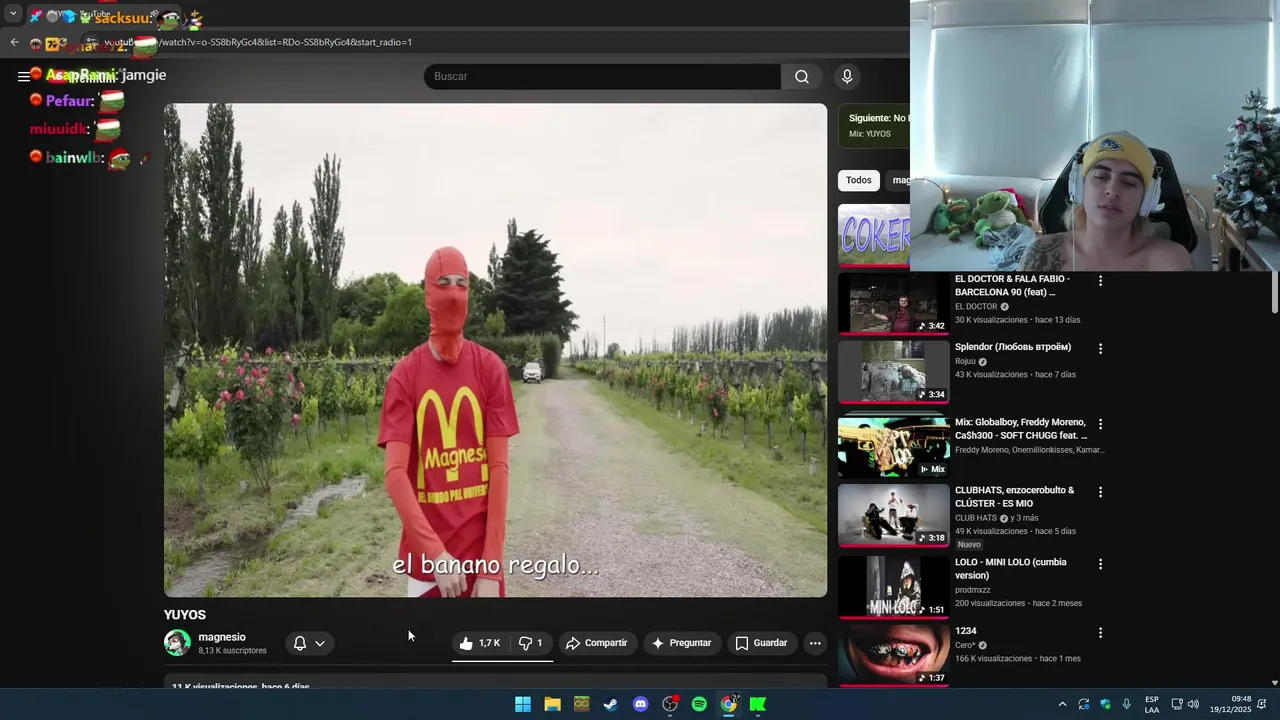Open options menu for 1234 video
The height and width of the screenshot is (720, 1280).
pos(1100,633)
